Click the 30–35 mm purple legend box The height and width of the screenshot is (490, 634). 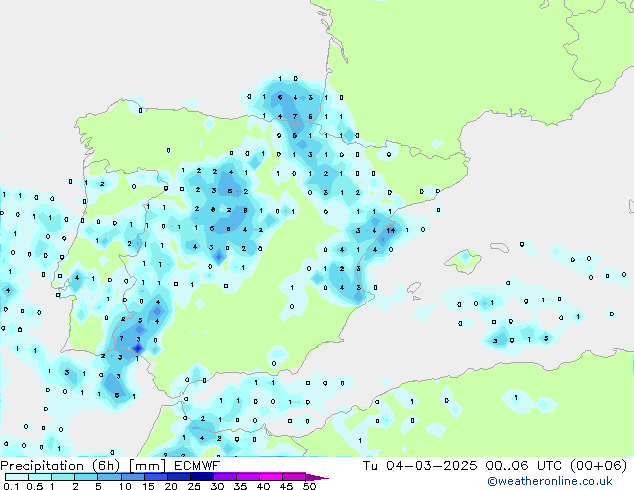(x=225, y=477)
